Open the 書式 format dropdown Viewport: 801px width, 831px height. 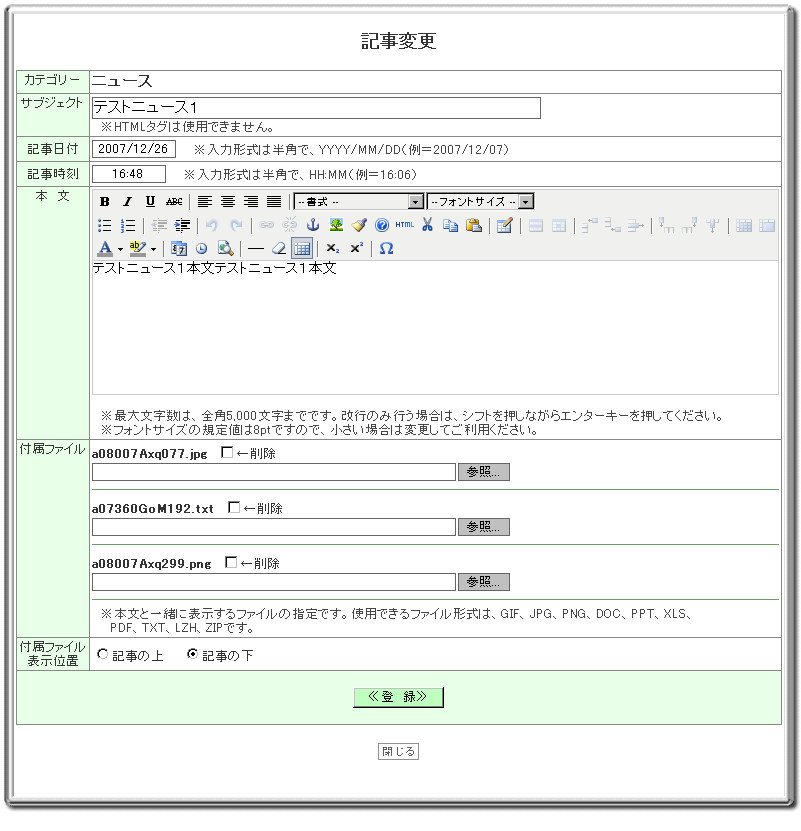point(358,201)
